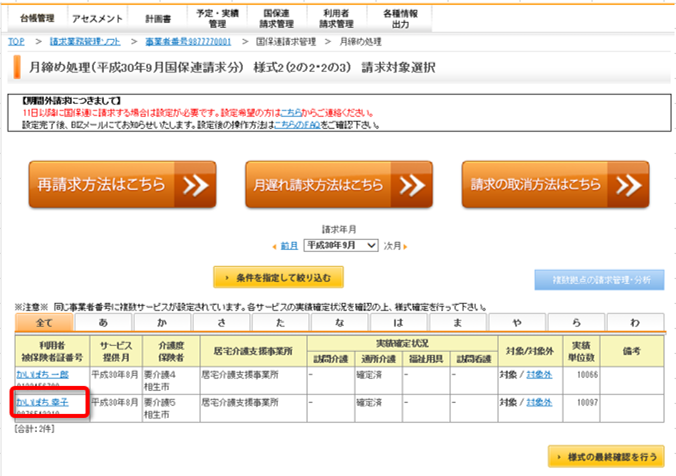
Task: Open the アセスメント menu tab
Action: tap(97, 18)
